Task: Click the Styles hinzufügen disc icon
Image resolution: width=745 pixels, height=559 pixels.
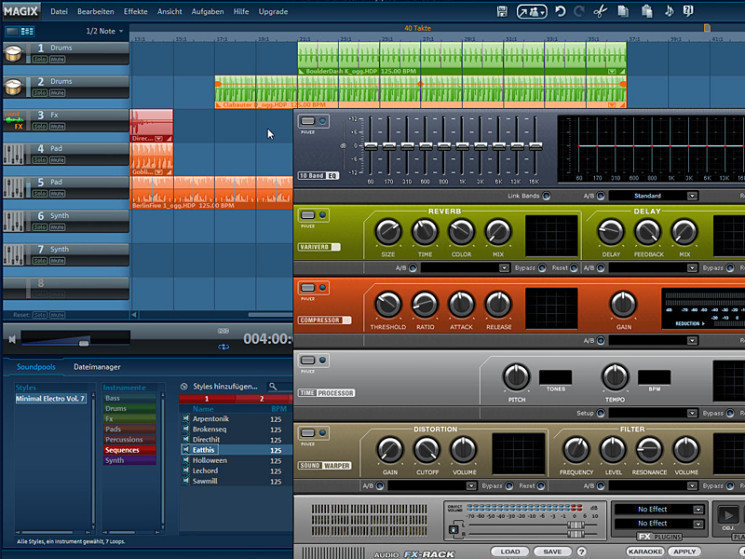Action: [184, 387]
